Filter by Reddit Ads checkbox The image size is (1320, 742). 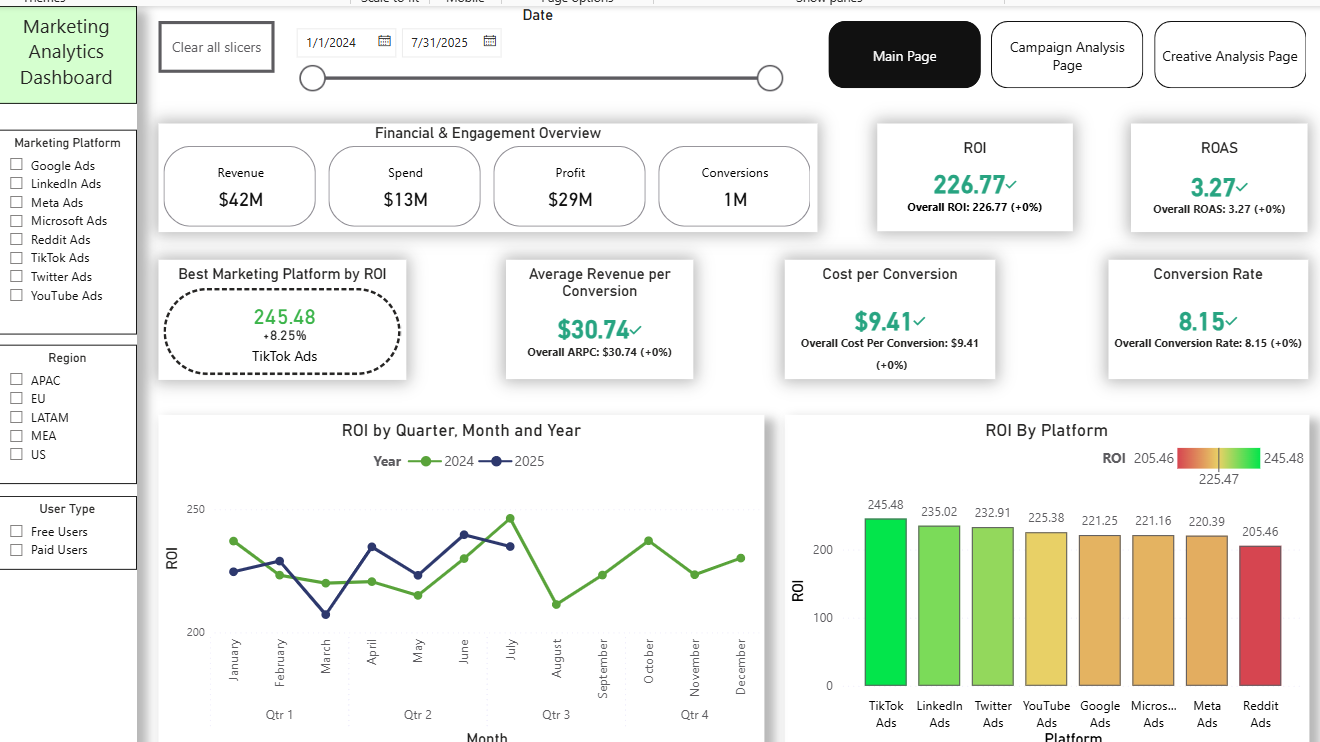tap(17, 240)
